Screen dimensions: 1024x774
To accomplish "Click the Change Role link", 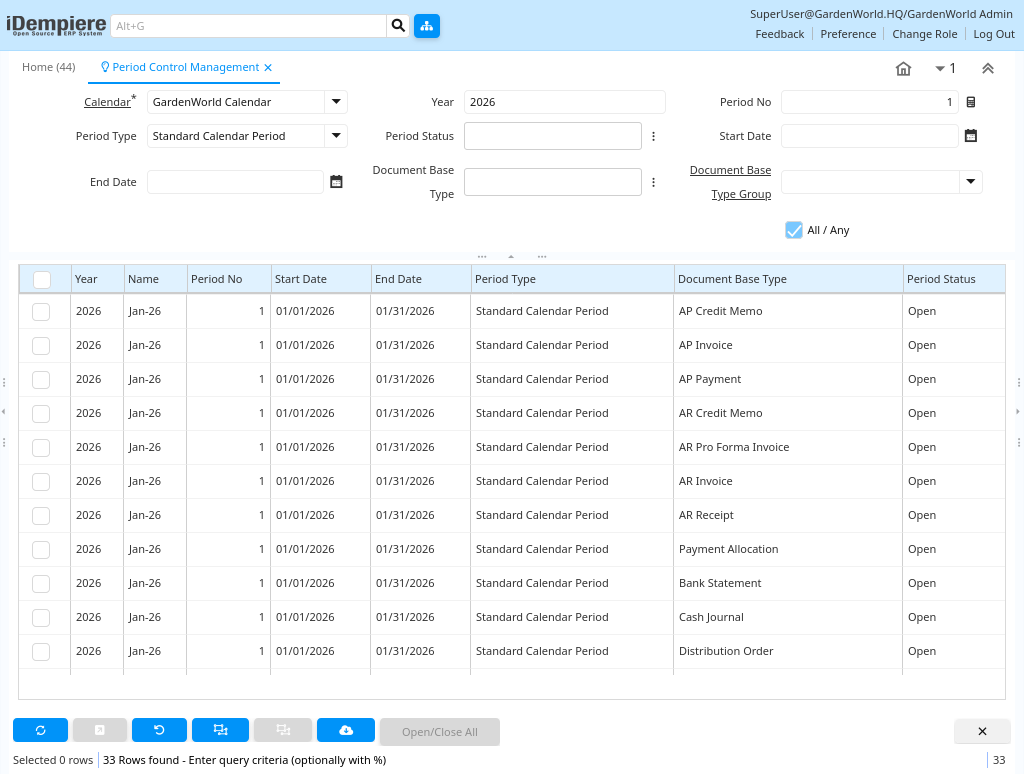I will point(924,34).
